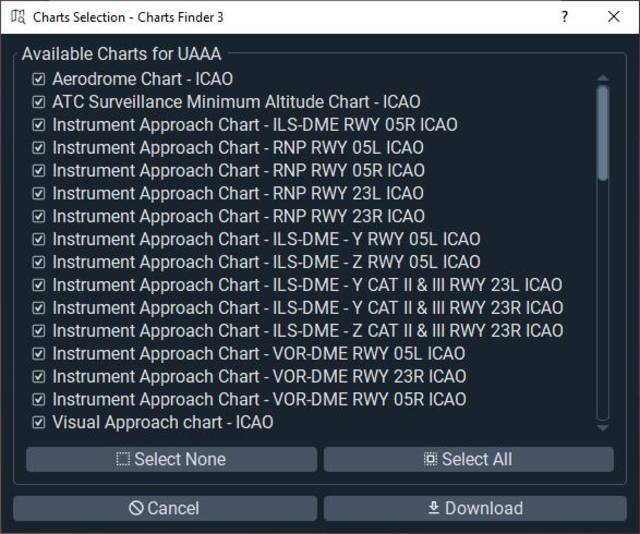Uncheck RNP RWY 23R ICAO checkbox

39,216
